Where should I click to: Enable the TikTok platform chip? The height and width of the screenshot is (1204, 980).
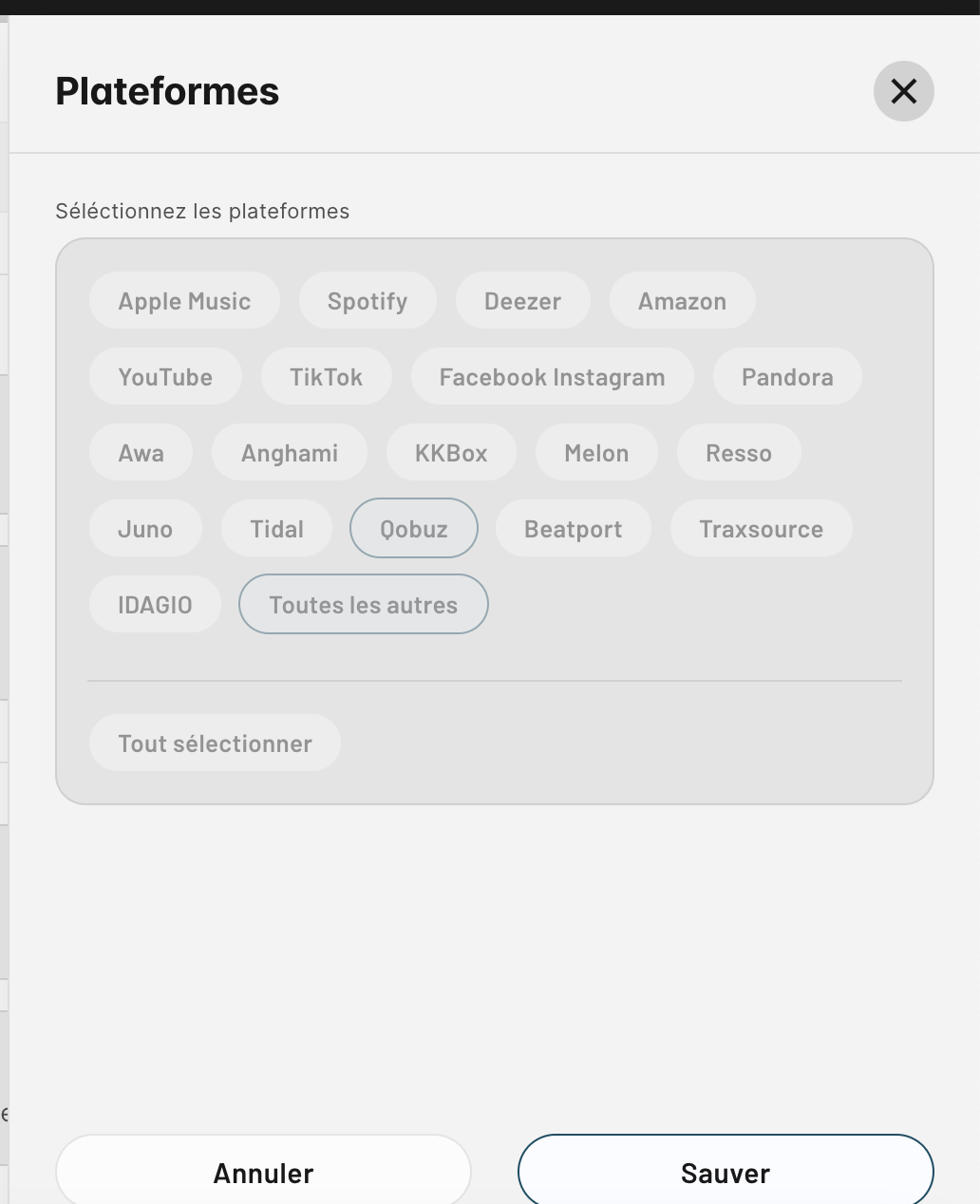click(x=326, y=377)
